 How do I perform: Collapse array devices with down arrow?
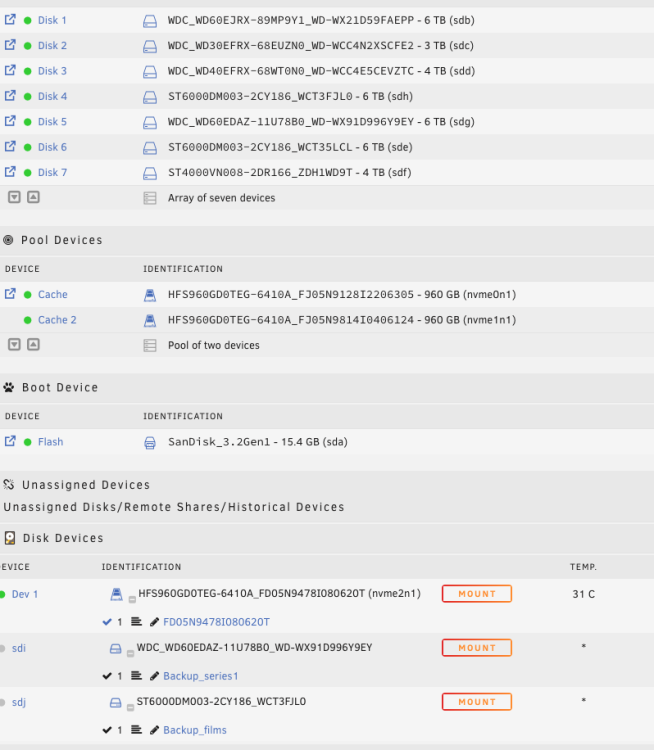[14, 197]
